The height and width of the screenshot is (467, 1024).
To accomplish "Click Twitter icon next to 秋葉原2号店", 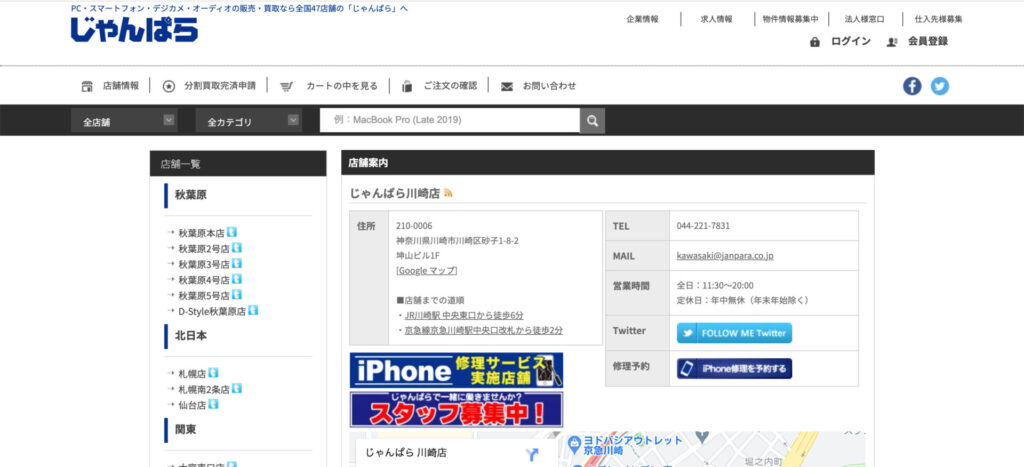I will (236, 248).
